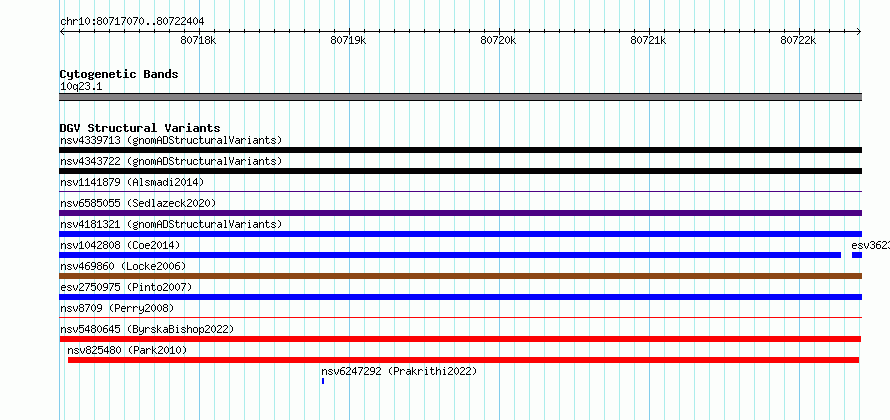
Task: Click the gray 10q23.1 cytogenetic band bar
Action: (x=461, y=97)
